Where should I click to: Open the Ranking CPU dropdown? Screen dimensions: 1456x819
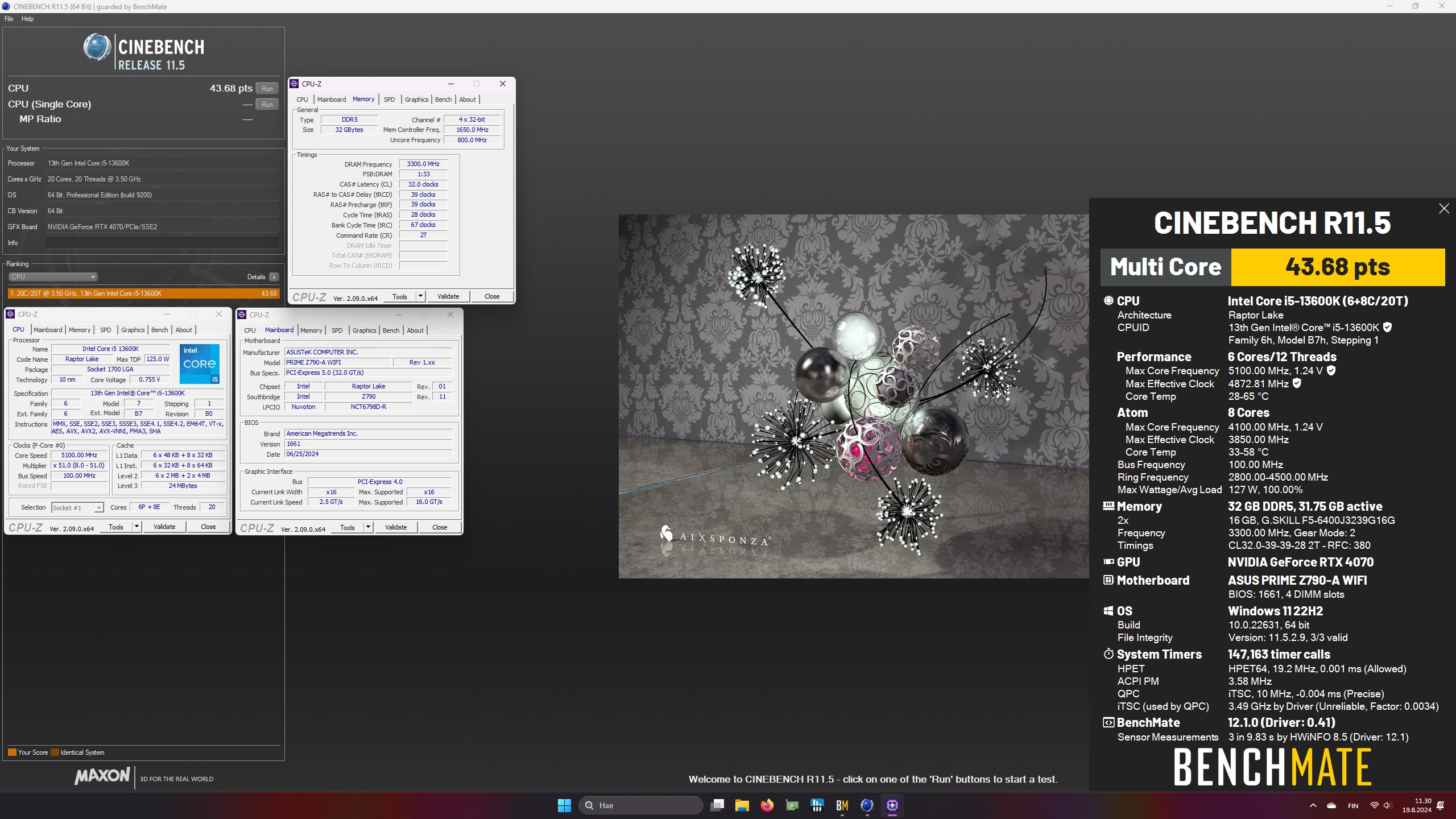pyautogui.click(x=53, y=277)
